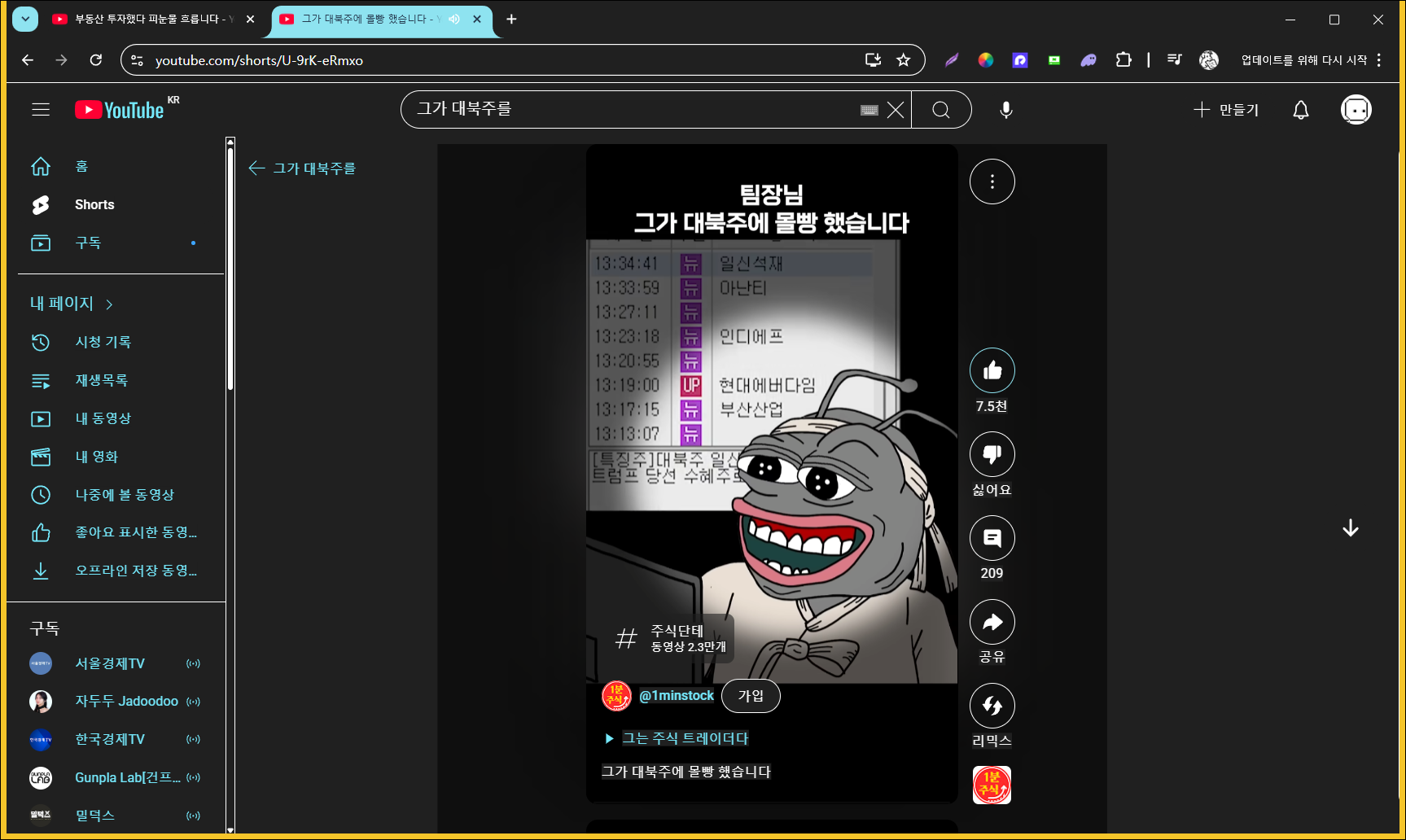Clear the search box with the X
The image size is (1406, 840).
[x=895, y=110]
